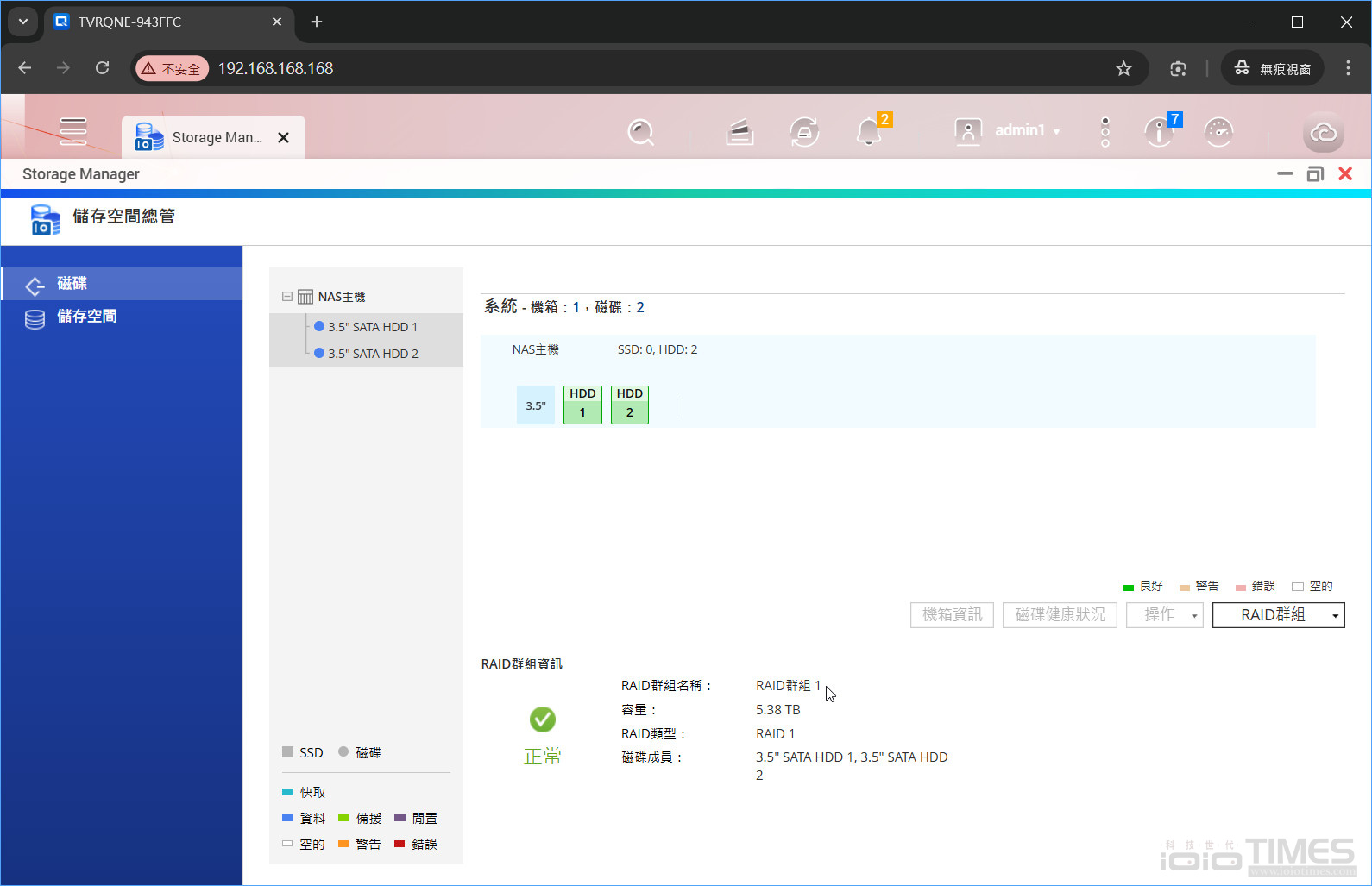Open the admin1 account dropdown arrow

pyautogui.click(x=1056, y=132)
